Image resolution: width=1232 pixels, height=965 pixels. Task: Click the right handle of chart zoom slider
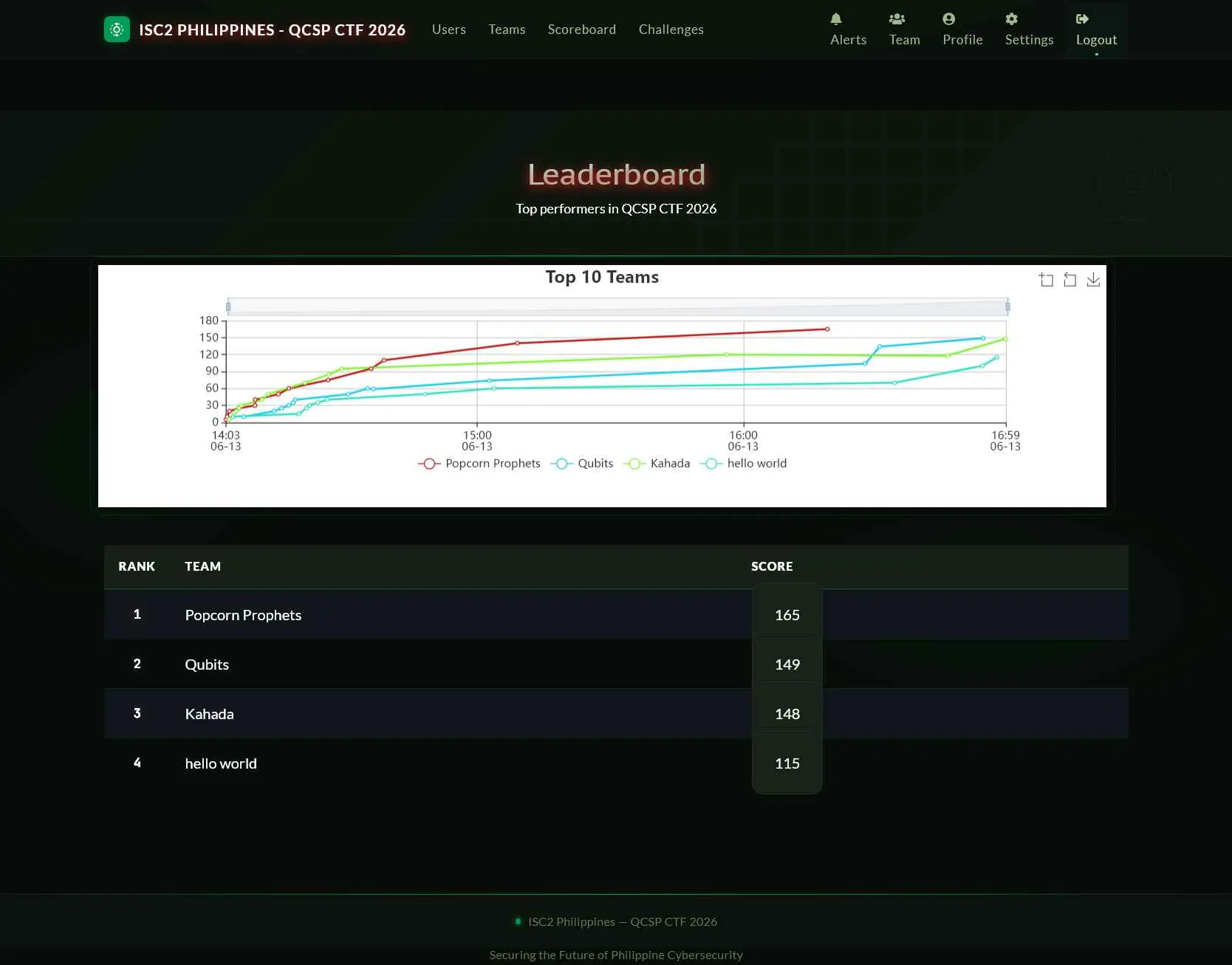[1007, 306]
